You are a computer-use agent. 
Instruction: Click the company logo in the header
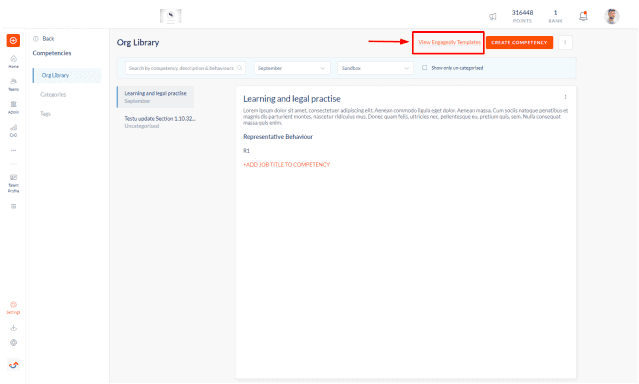[170, 16]
